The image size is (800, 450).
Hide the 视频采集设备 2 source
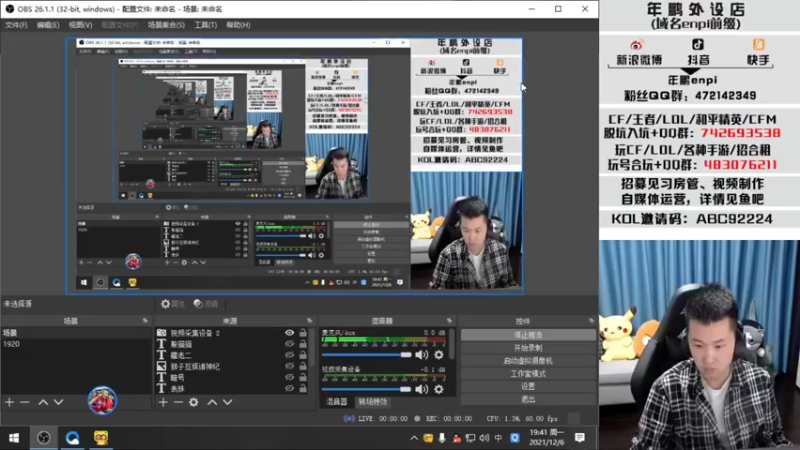(x=289, y=333)
